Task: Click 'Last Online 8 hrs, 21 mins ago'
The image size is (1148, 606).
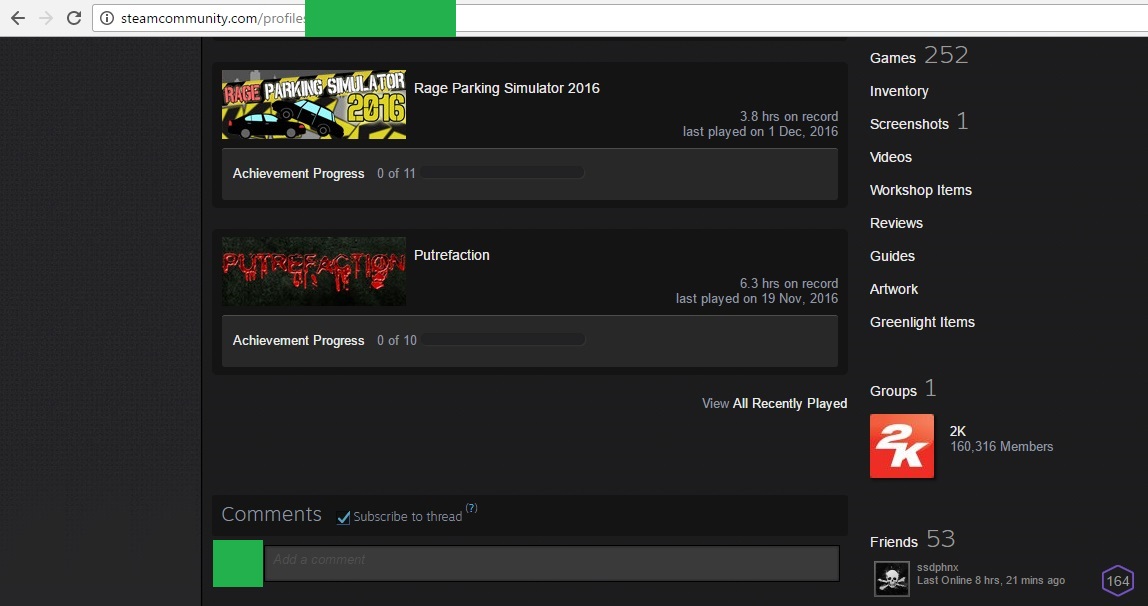Action: coord(991,580)
